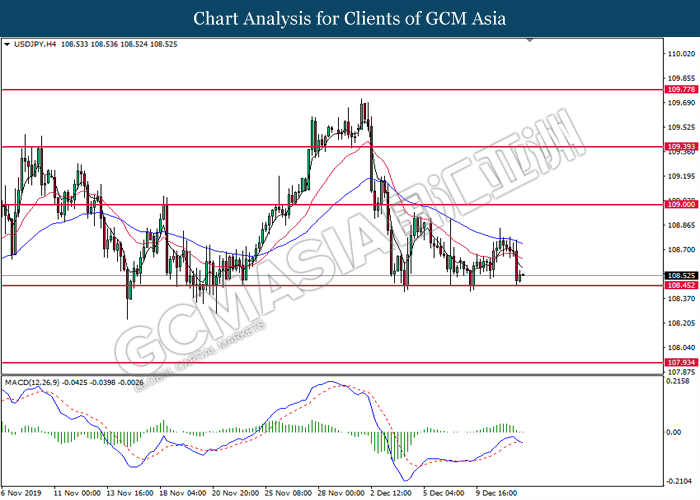The image size is (700, 500).
Task: Open the USDJPY,H4 chart dropdown arrow
Action: tap(7, 44)
